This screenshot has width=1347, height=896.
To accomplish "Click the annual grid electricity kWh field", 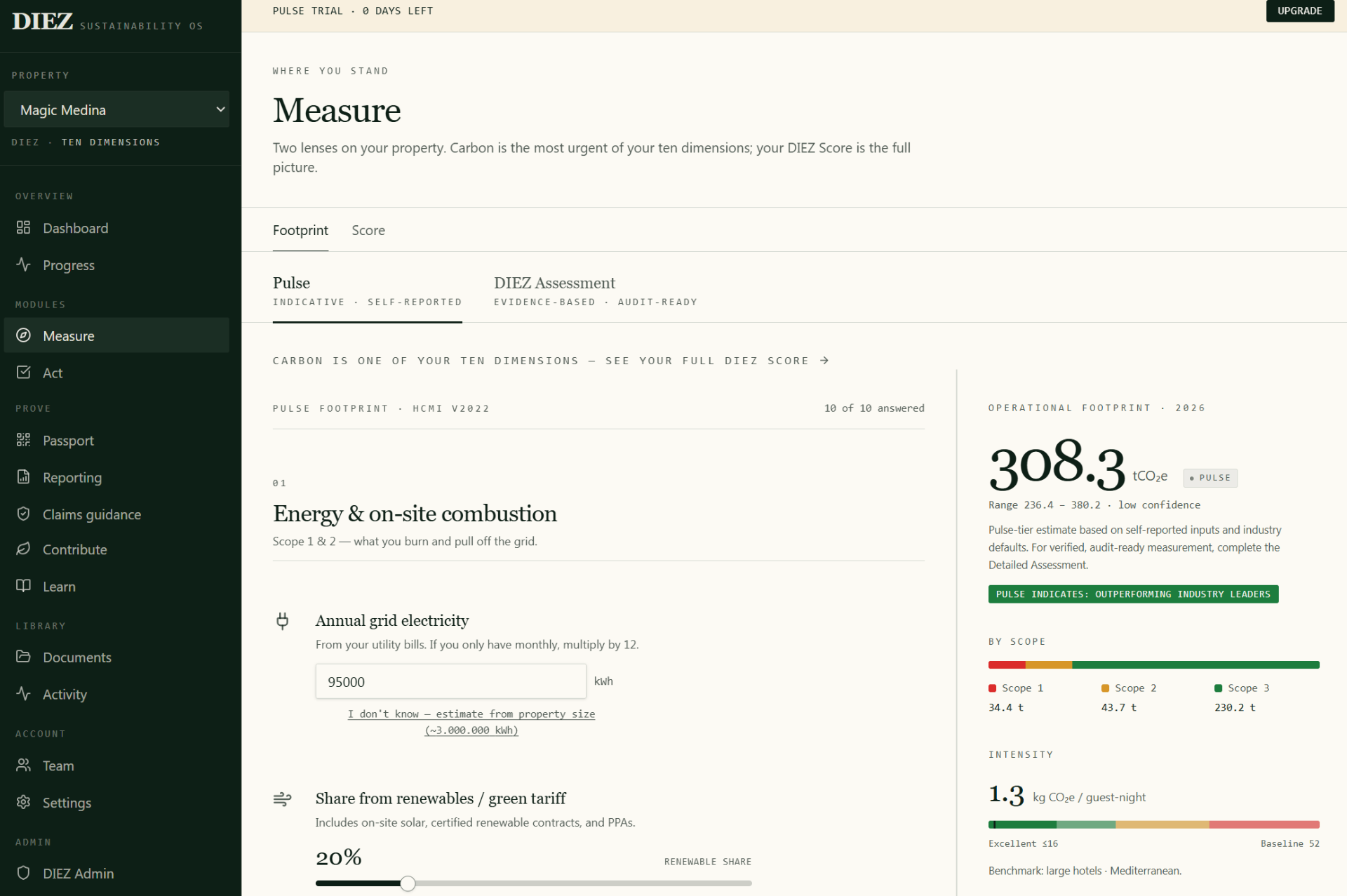I will [450, 681].
